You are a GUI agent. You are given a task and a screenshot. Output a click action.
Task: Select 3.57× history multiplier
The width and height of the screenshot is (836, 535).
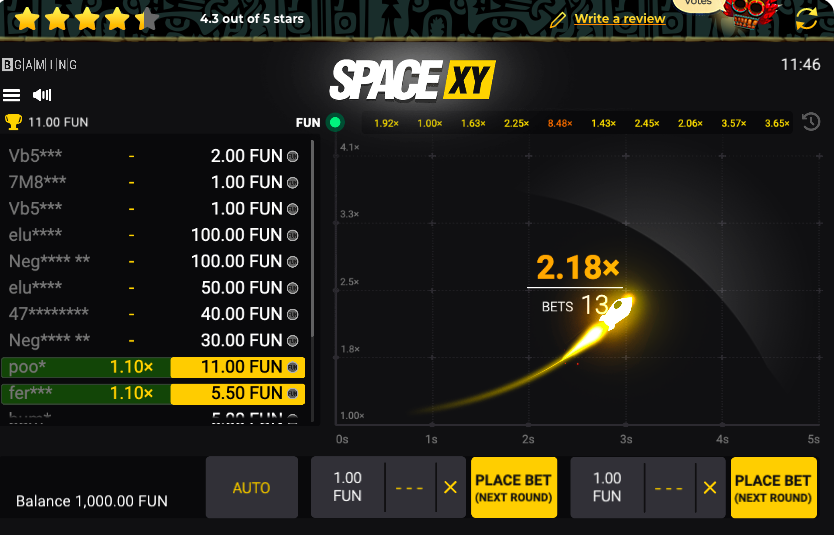(734, 123)
